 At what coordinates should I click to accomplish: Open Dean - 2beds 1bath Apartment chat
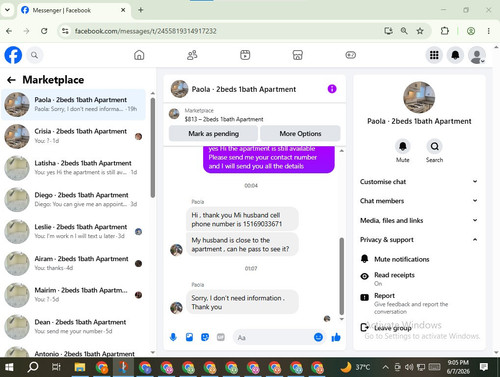pos(73,327)
